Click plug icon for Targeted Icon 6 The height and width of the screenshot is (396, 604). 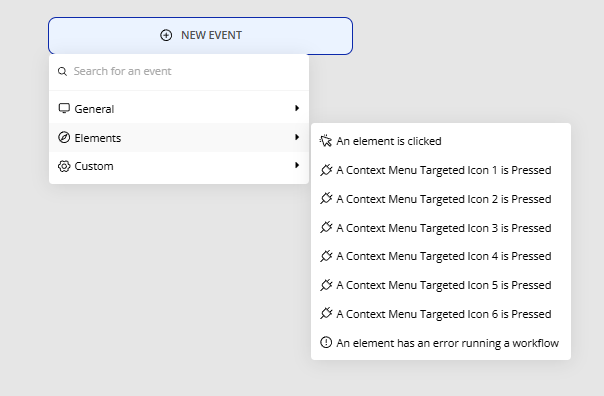pyautogui.click(x=326, y=314)
